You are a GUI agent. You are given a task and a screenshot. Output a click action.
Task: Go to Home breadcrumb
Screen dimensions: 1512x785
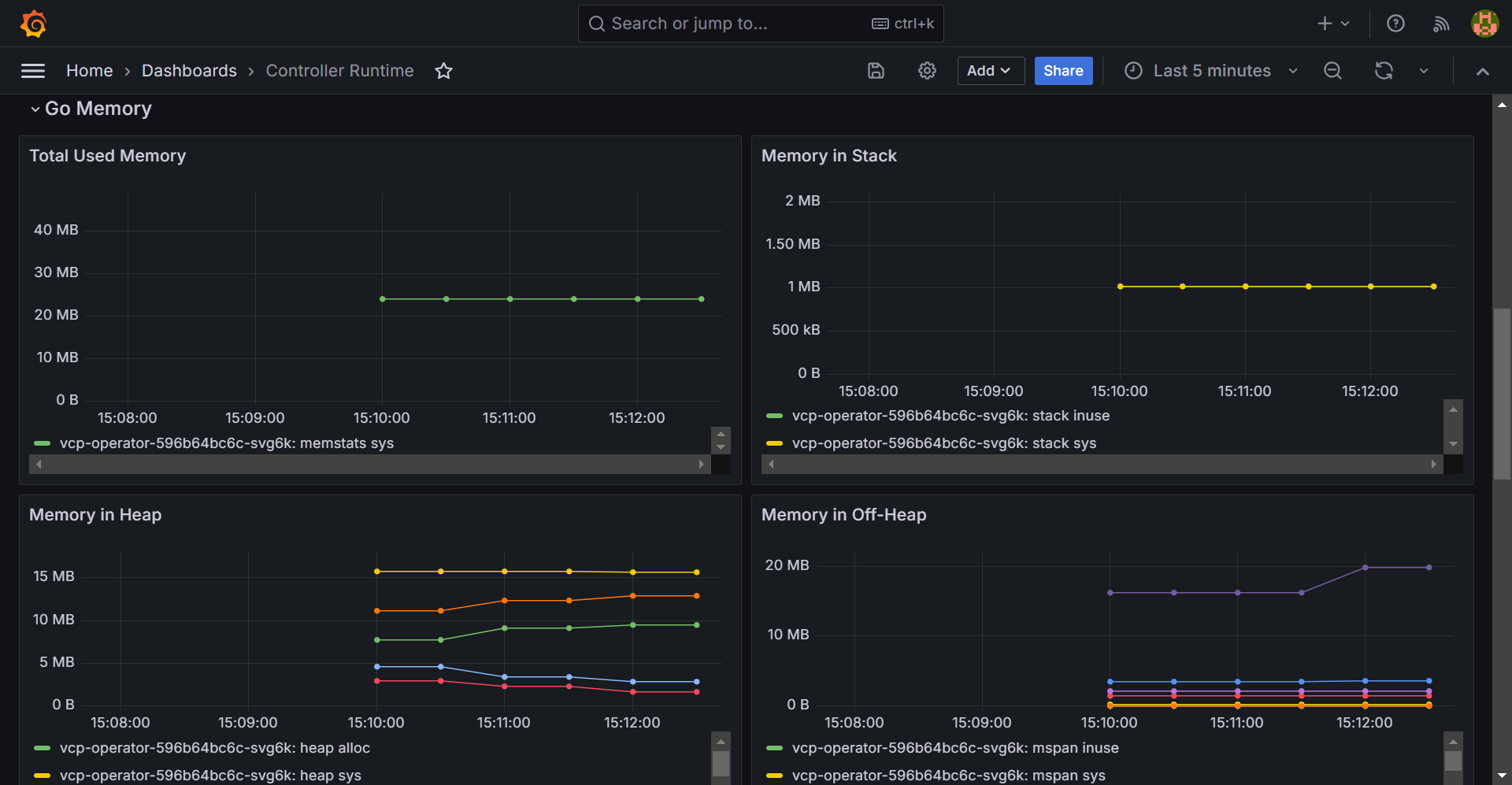(x=90, y=71)
